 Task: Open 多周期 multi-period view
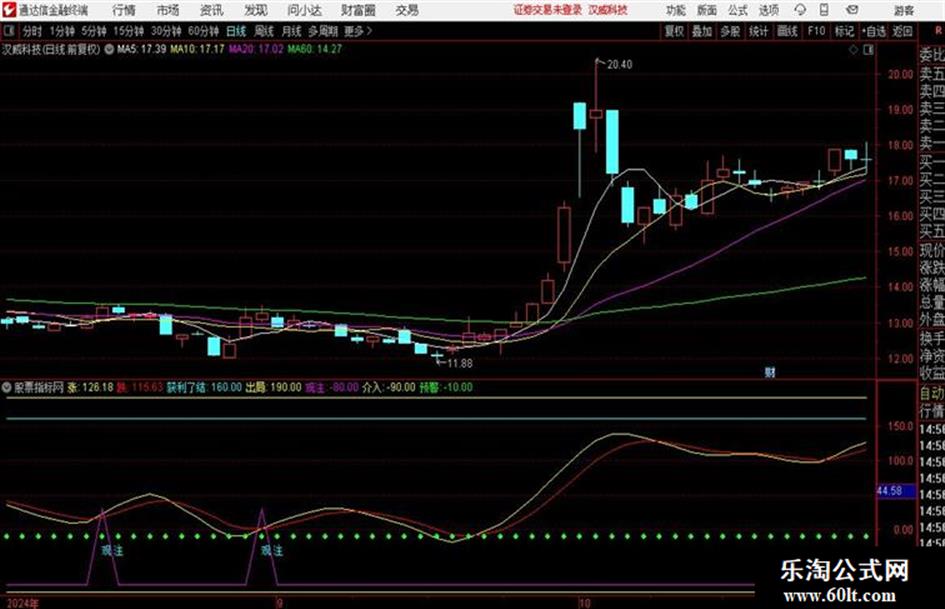click(x=323, y=31)
